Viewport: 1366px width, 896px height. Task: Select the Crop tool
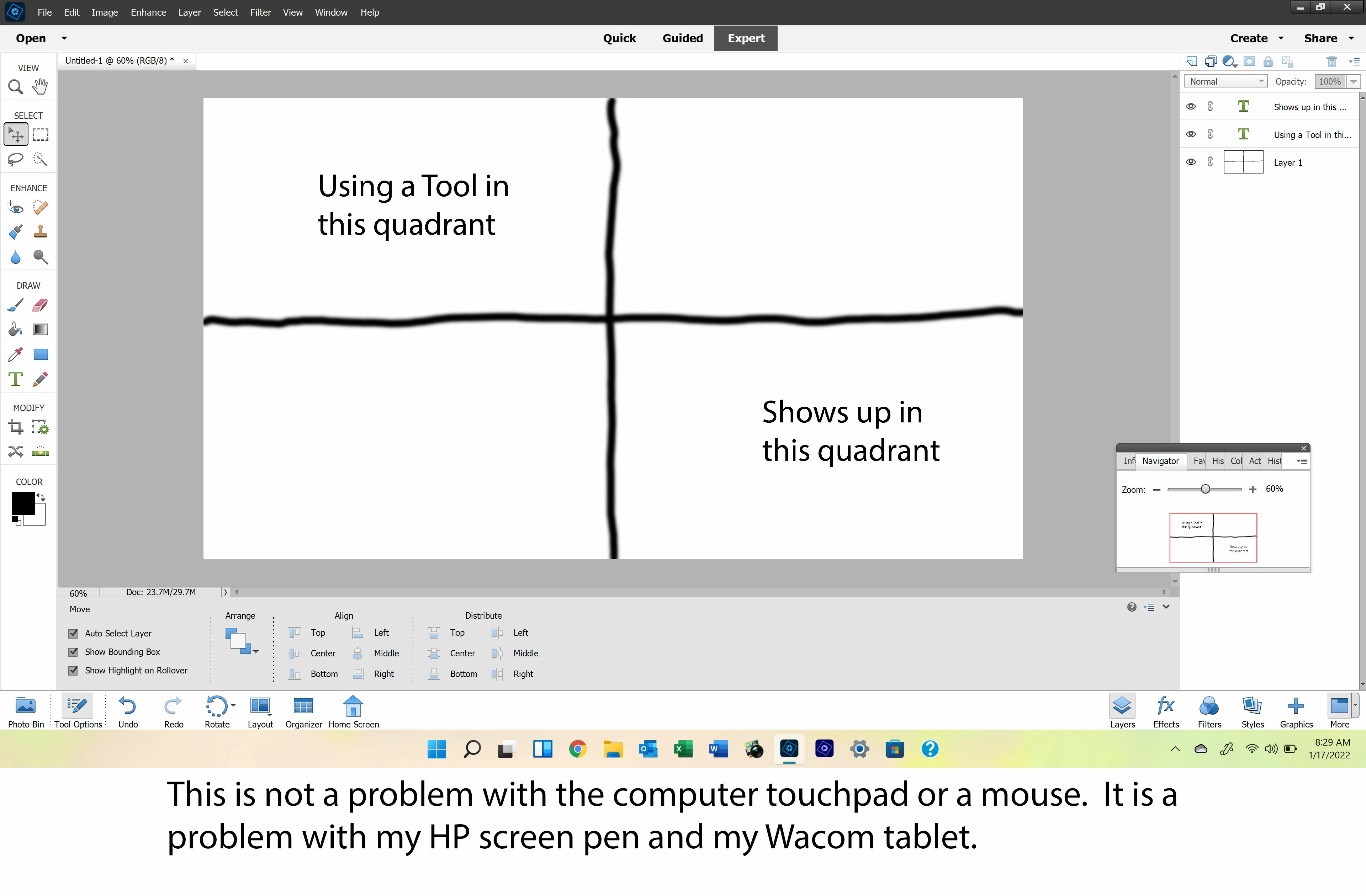pyautogui.click(x=16, y=427)
